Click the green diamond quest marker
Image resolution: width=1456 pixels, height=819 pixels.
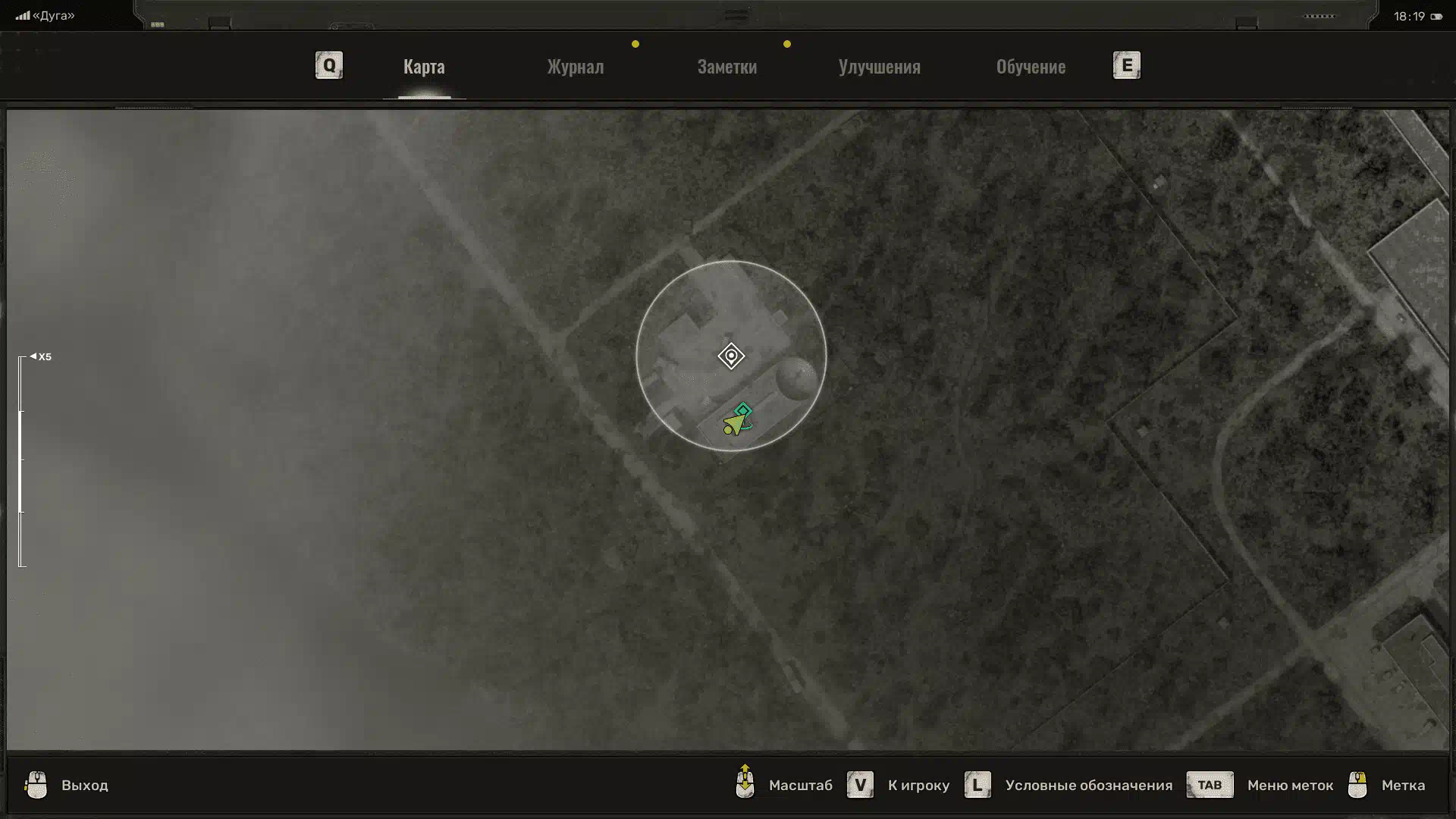(x=743, y=411)
